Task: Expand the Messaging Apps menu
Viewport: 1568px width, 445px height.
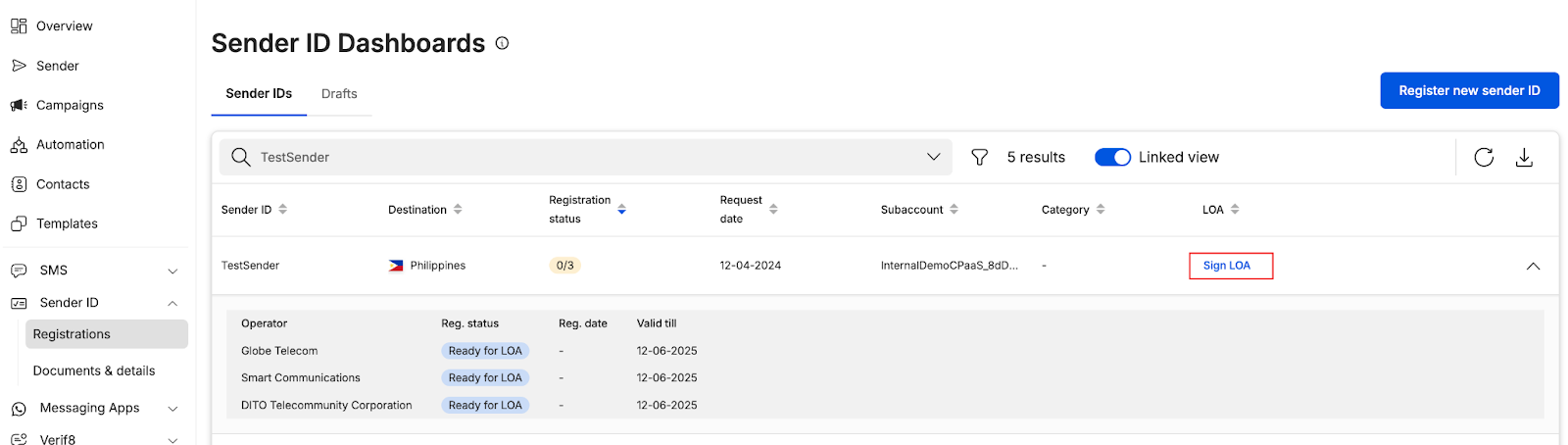Action: tap(172, 409)
